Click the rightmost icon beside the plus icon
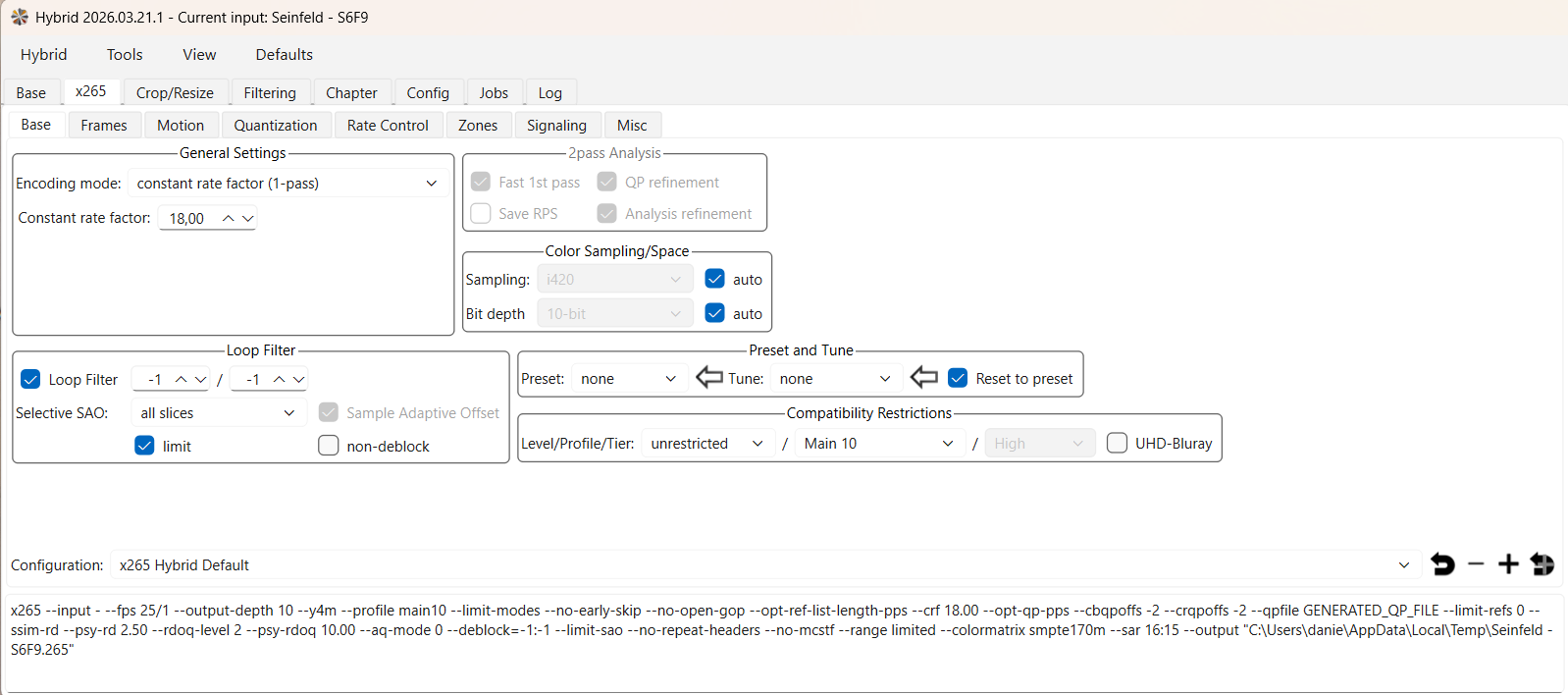 1542,564
